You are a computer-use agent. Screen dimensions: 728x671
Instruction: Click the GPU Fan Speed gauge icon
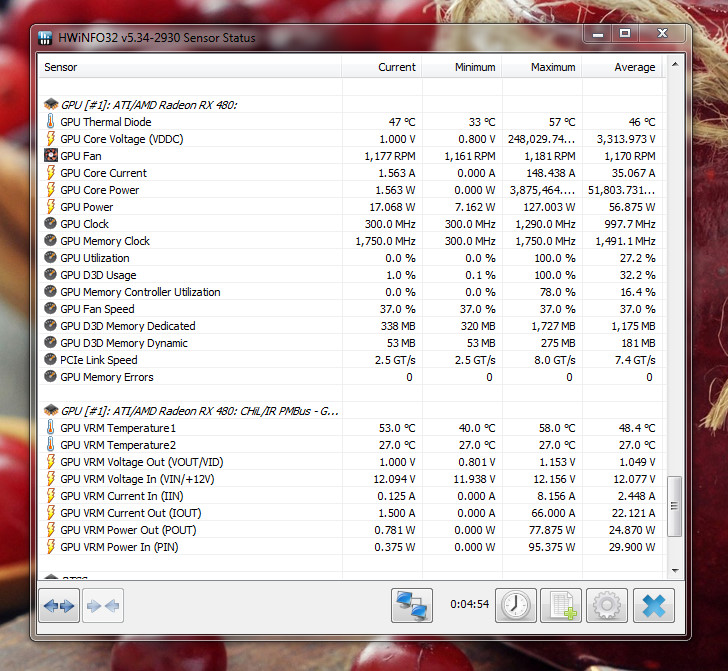pyautogui.click(x=50, y=308)
